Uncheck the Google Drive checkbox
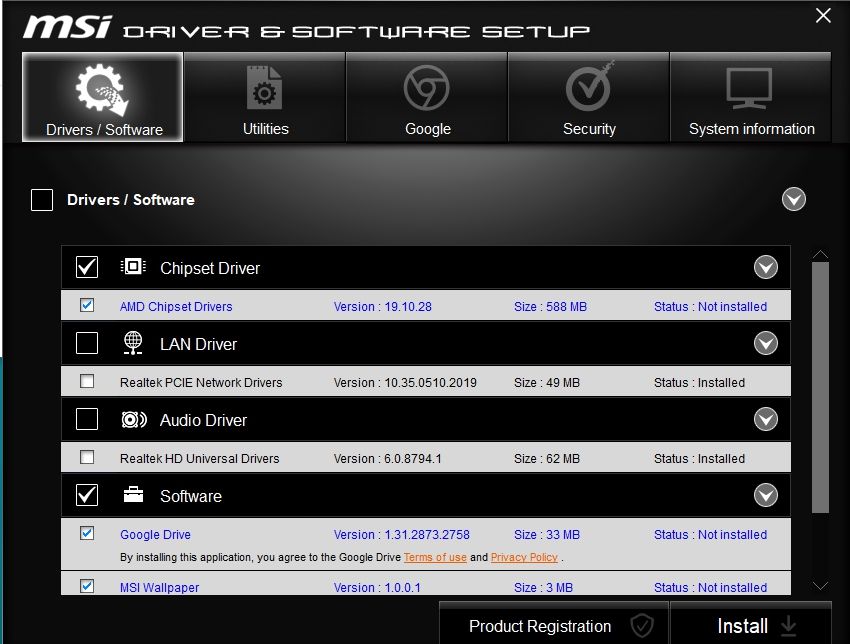The image size is (850, 644). (x=87, y=533)
